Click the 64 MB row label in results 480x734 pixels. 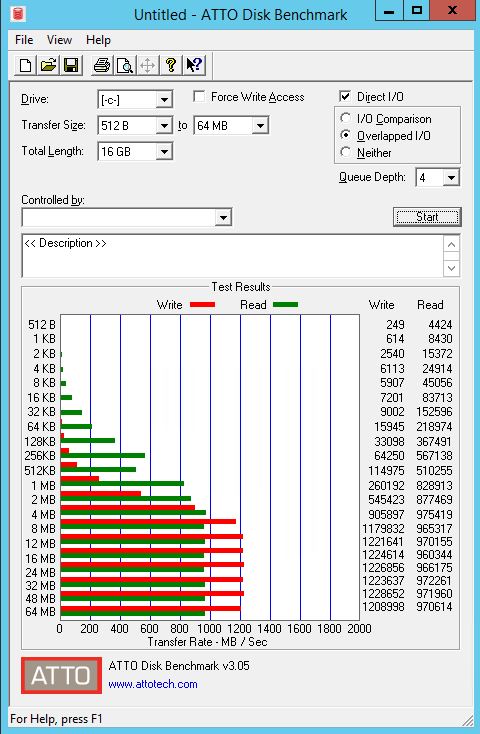pyautogui.click(x=40, y=611)
